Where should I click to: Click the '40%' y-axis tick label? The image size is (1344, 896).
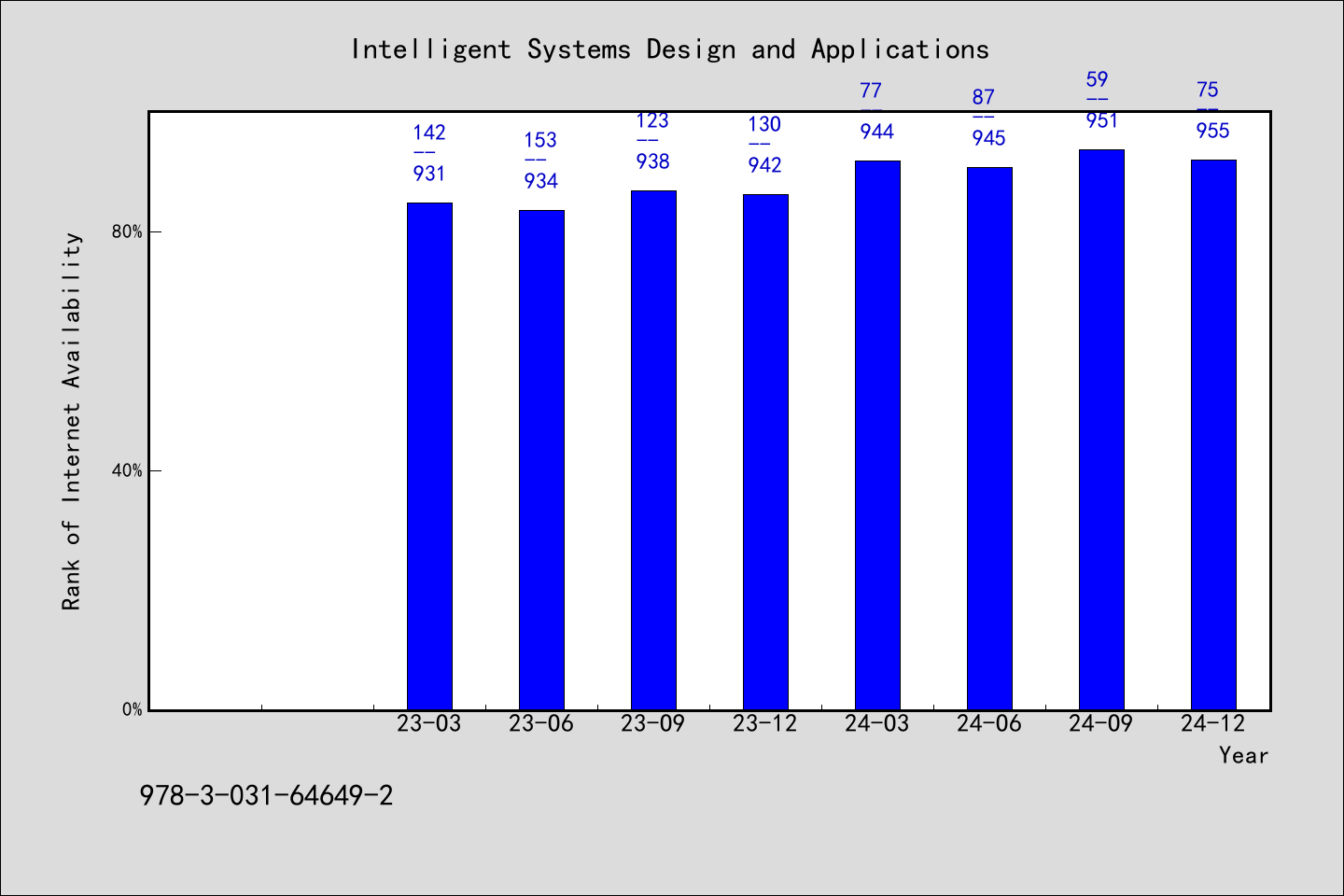127,470
